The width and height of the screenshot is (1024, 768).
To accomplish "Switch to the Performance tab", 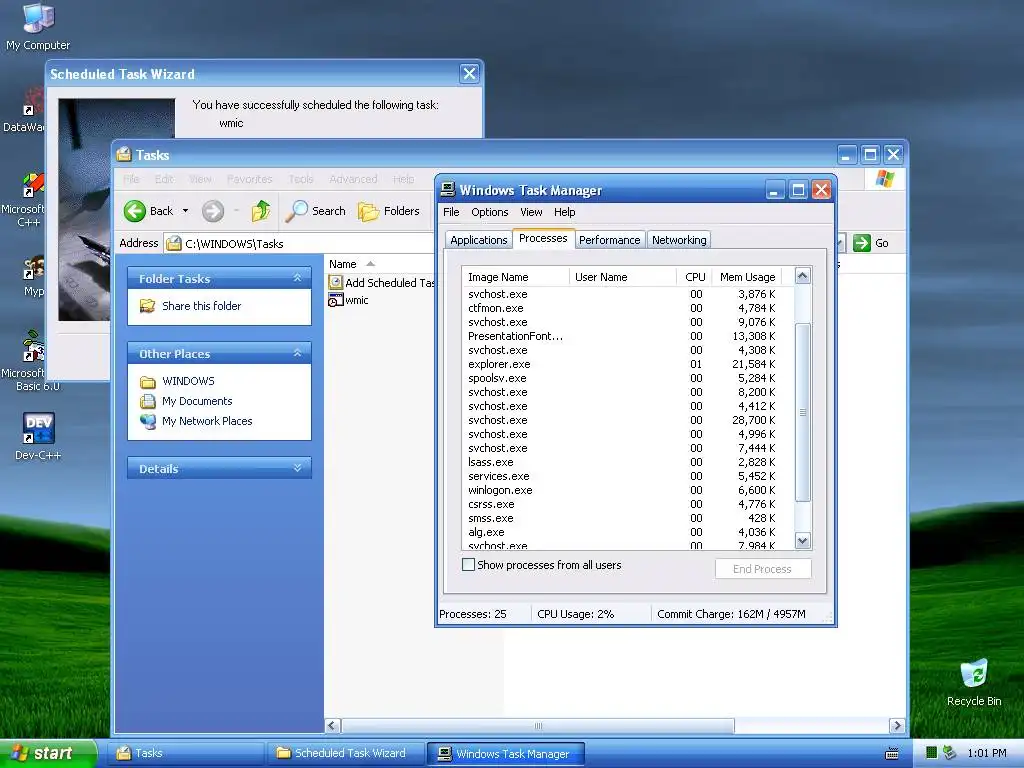I will (609, 240).
